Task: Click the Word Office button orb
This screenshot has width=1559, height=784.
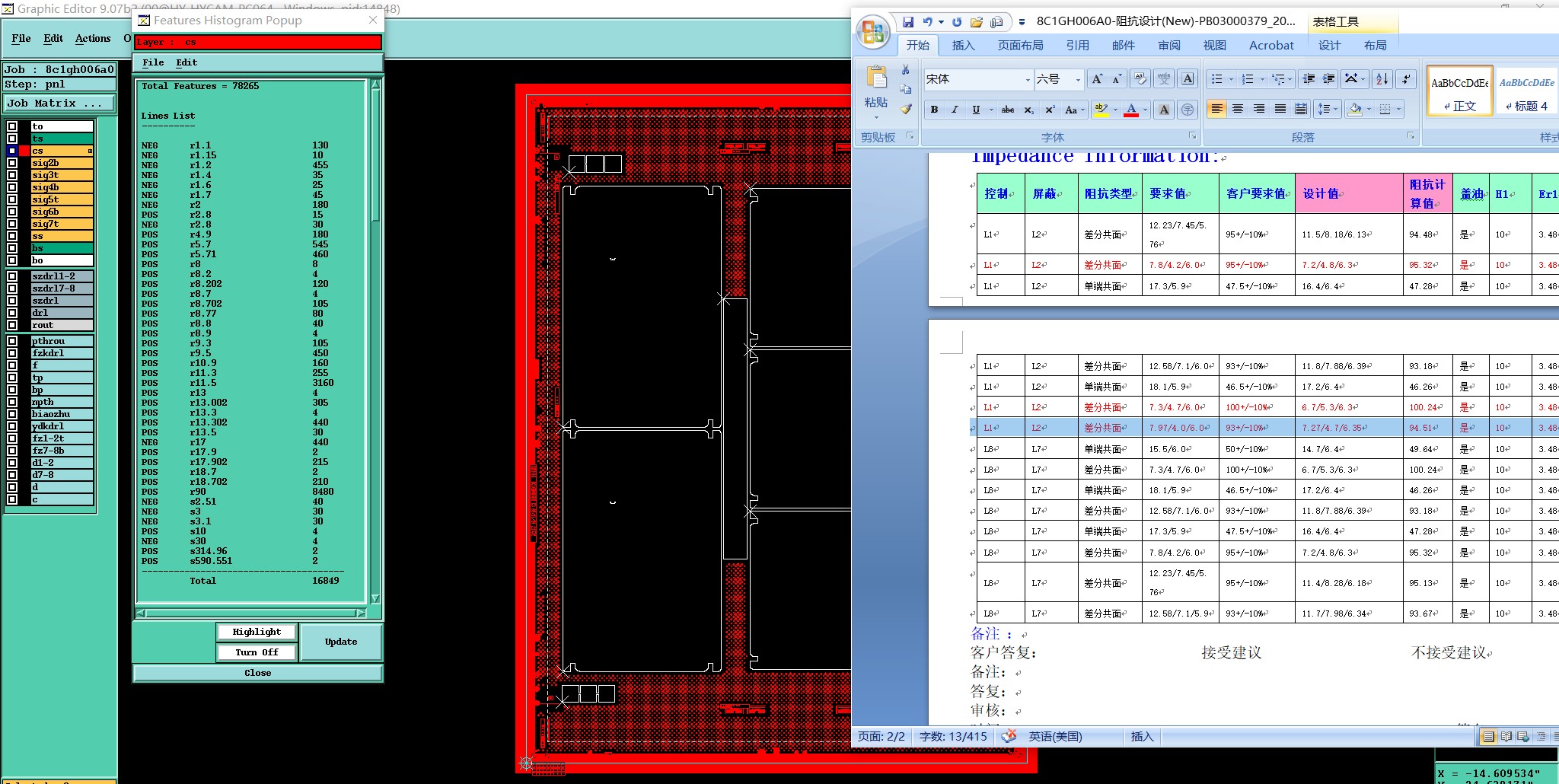Action: [x=873, y=32]
